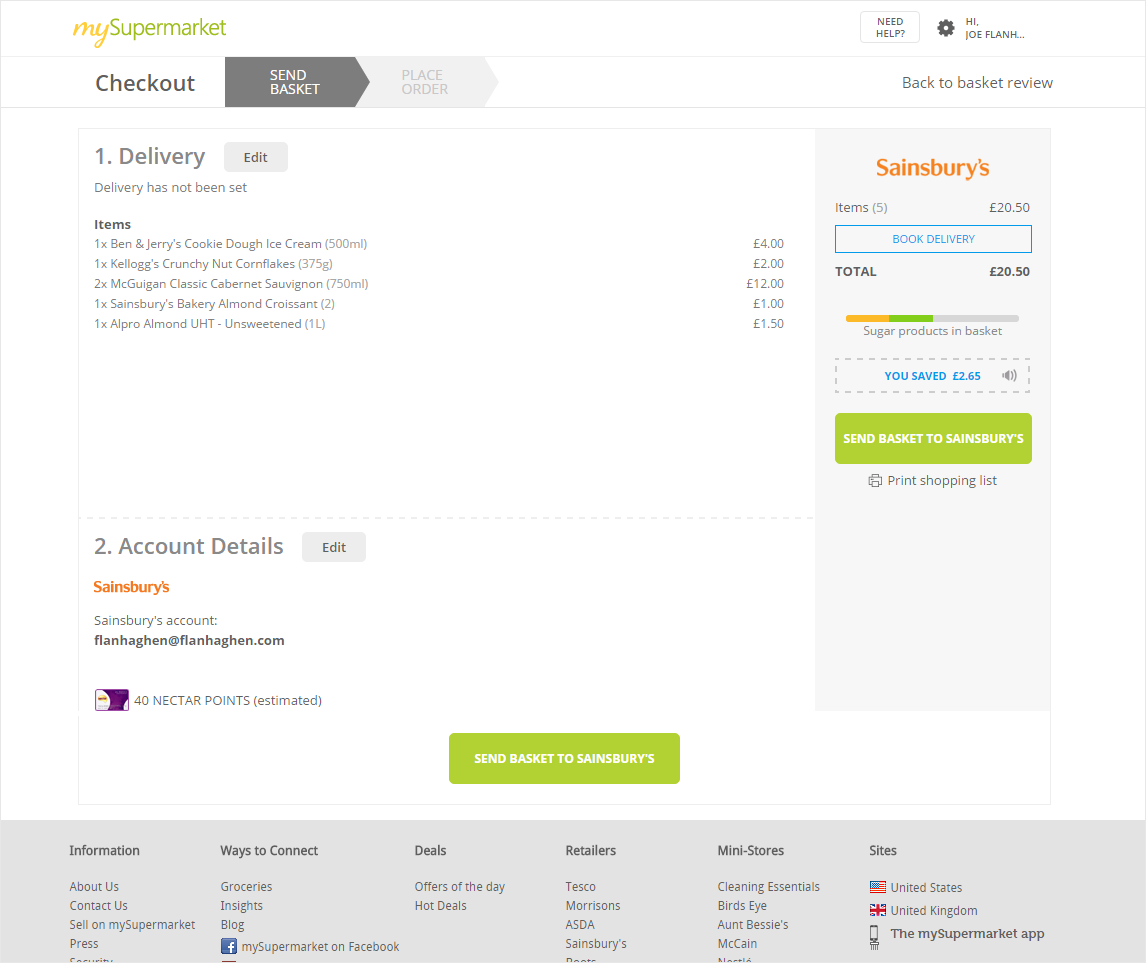The width and height of the screenshot is (1146, 963).
Task: Open the Need Help button
Action: click(x=890, y=28)
